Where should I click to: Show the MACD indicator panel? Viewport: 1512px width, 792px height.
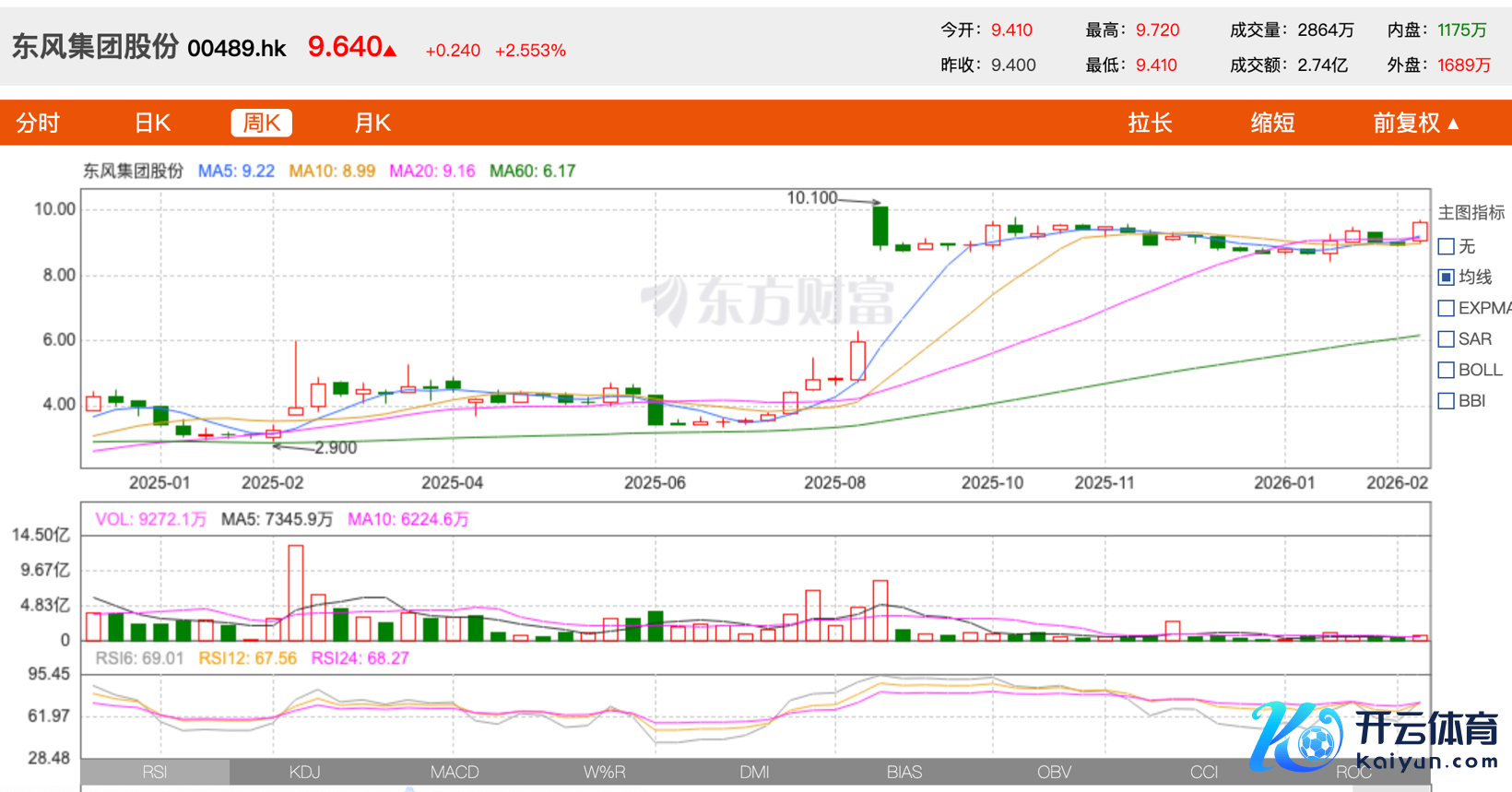point(455,772)
